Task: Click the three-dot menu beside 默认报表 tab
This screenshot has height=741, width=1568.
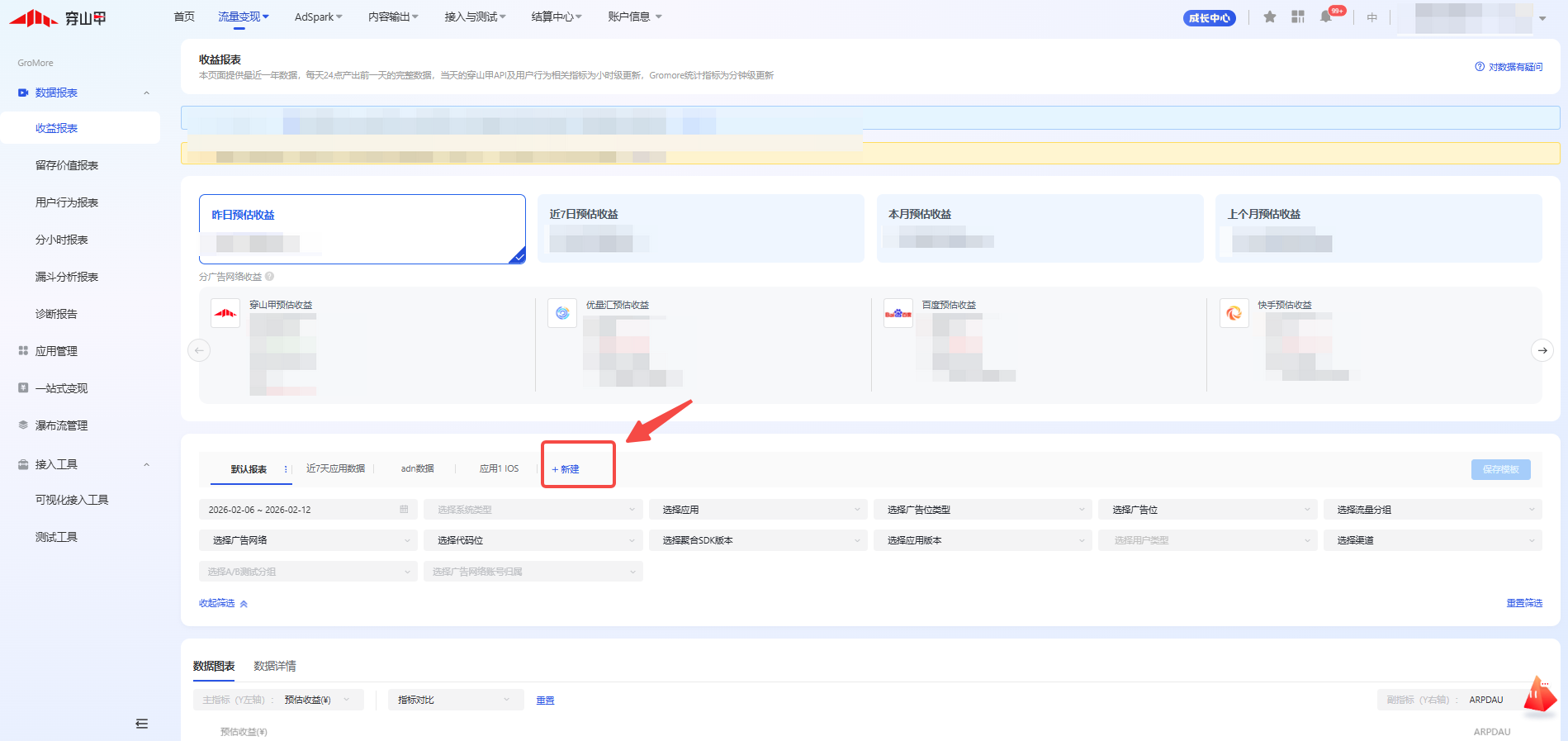Action: (x=286, y=469)
